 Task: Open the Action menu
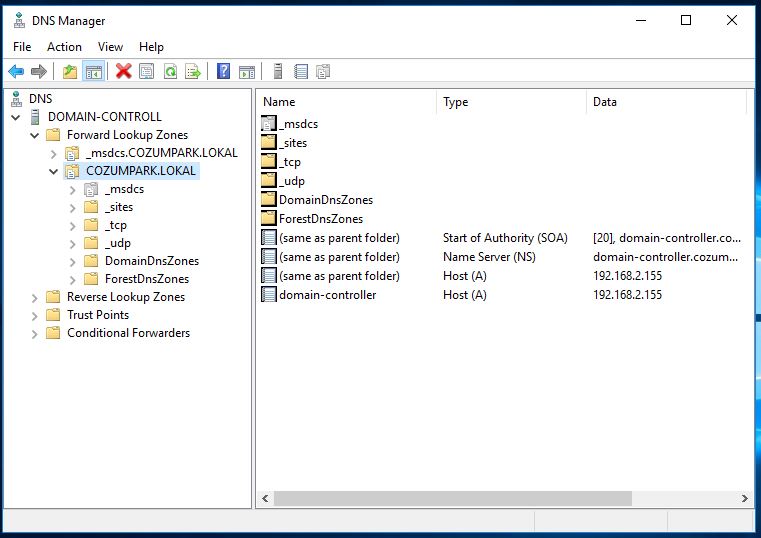pyautogui.click(x=64, y=47)
